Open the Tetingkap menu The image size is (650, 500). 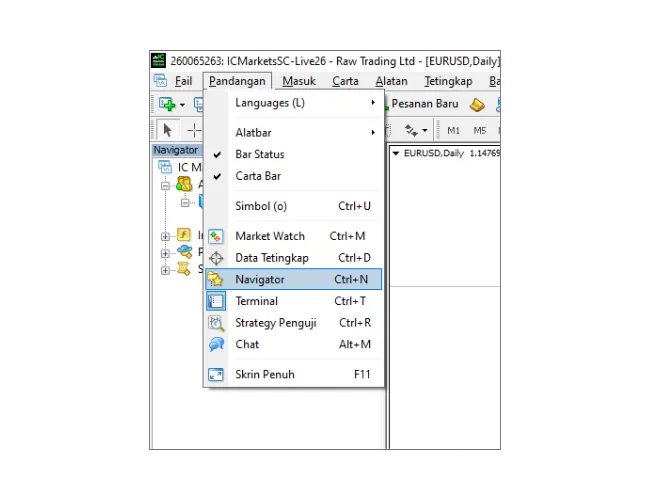click(x=448, y=81)
